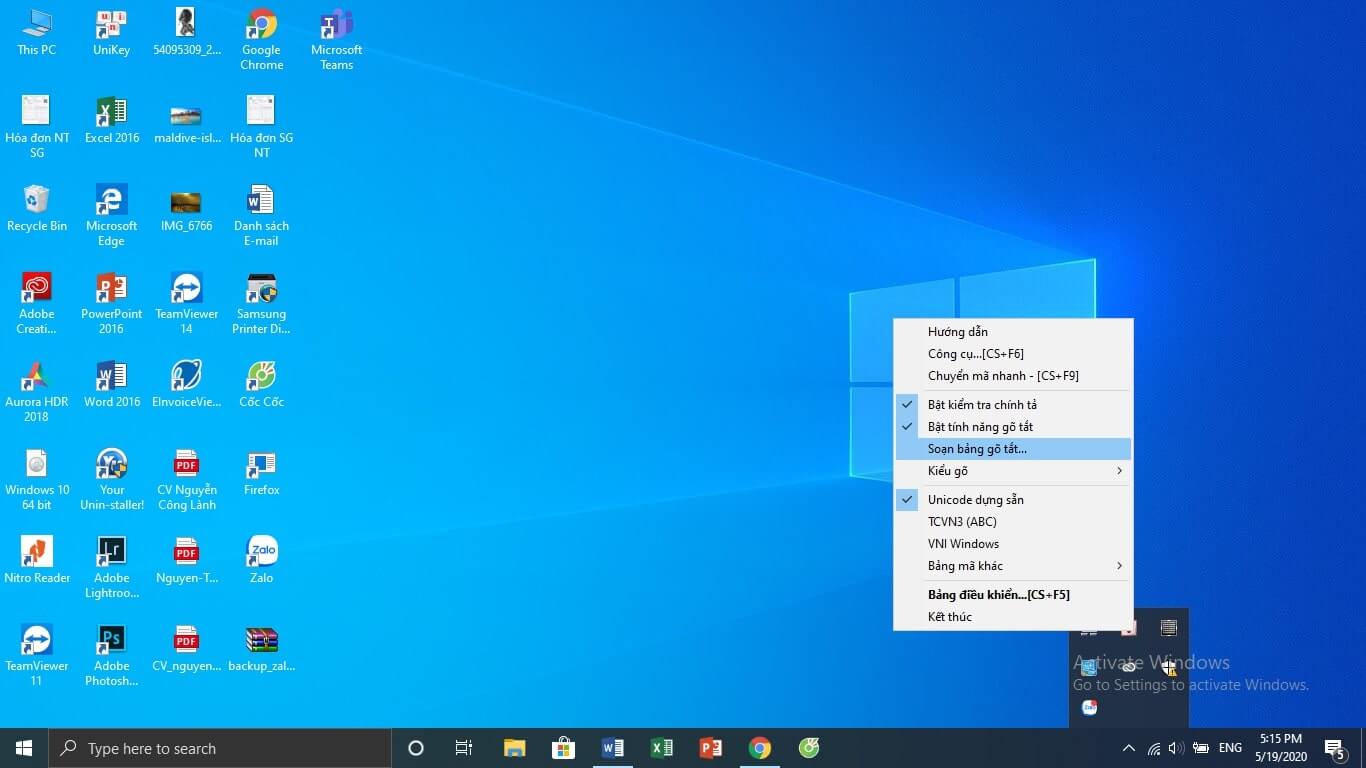Select the Samsung Printer desktop shortcut
The image size is (1366, 768).
(x=261, y=304)
